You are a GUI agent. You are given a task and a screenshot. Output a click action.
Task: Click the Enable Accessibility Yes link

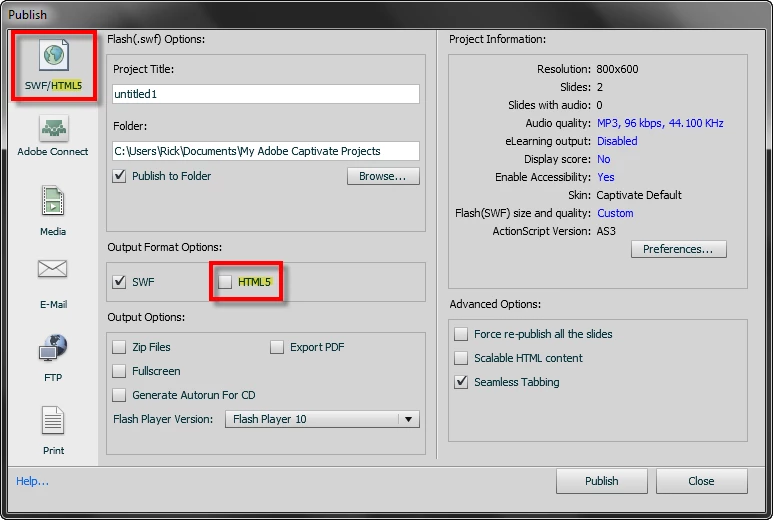tap(605, 177)
